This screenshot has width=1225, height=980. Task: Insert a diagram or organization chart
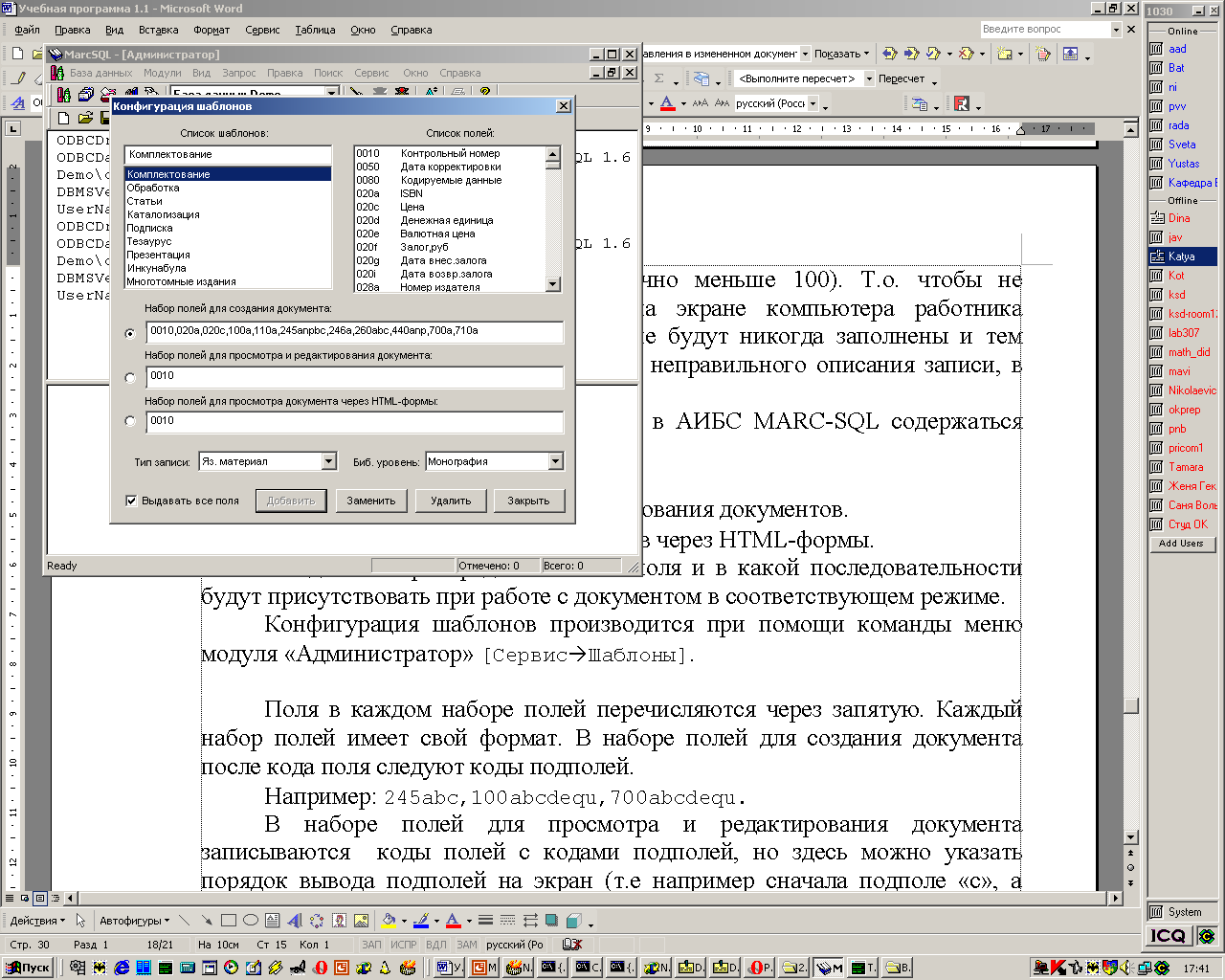click(x=317, y=921)
